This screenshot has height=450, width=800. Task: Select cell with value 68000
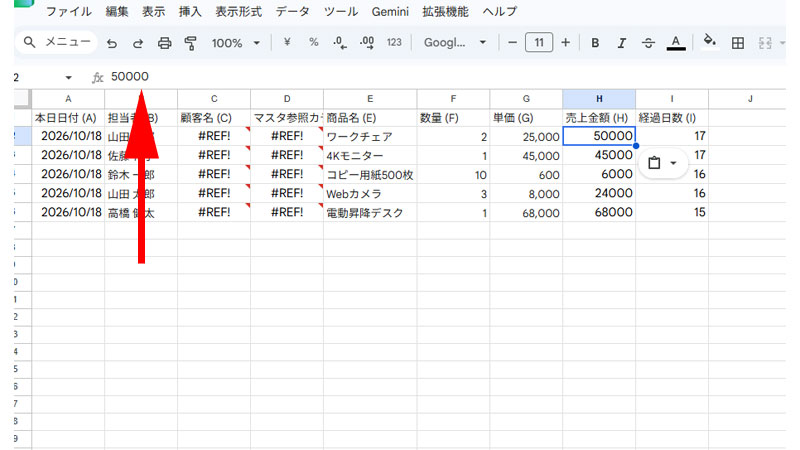pos(599,212)
